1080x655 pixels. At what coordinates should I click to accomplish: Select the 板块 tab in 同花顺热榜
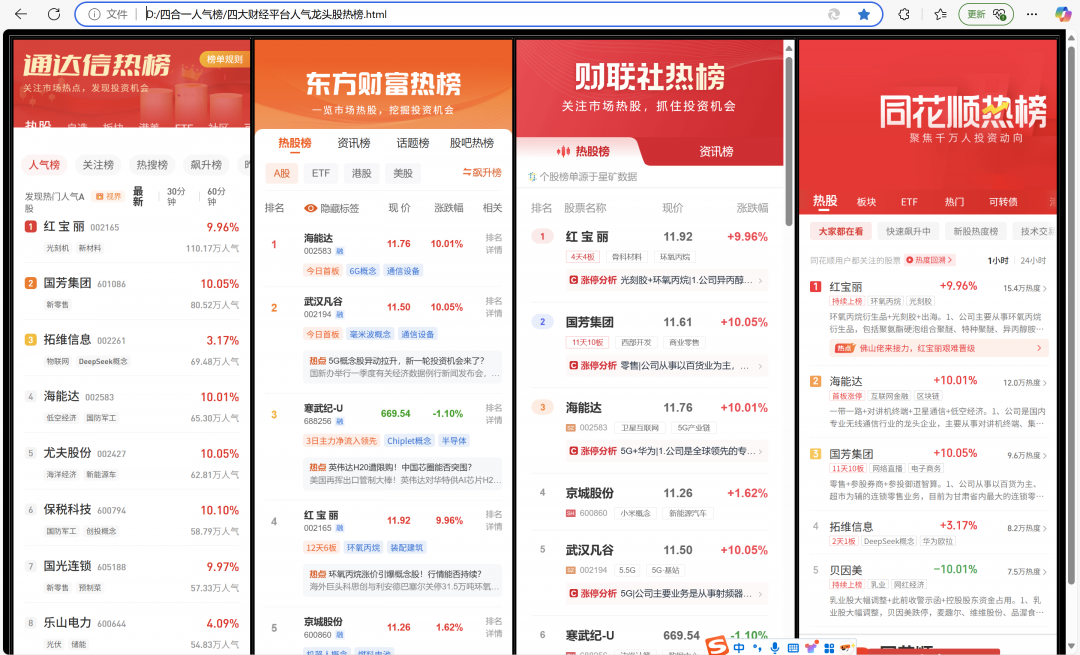pyautogui.click(x=866, y=202)
